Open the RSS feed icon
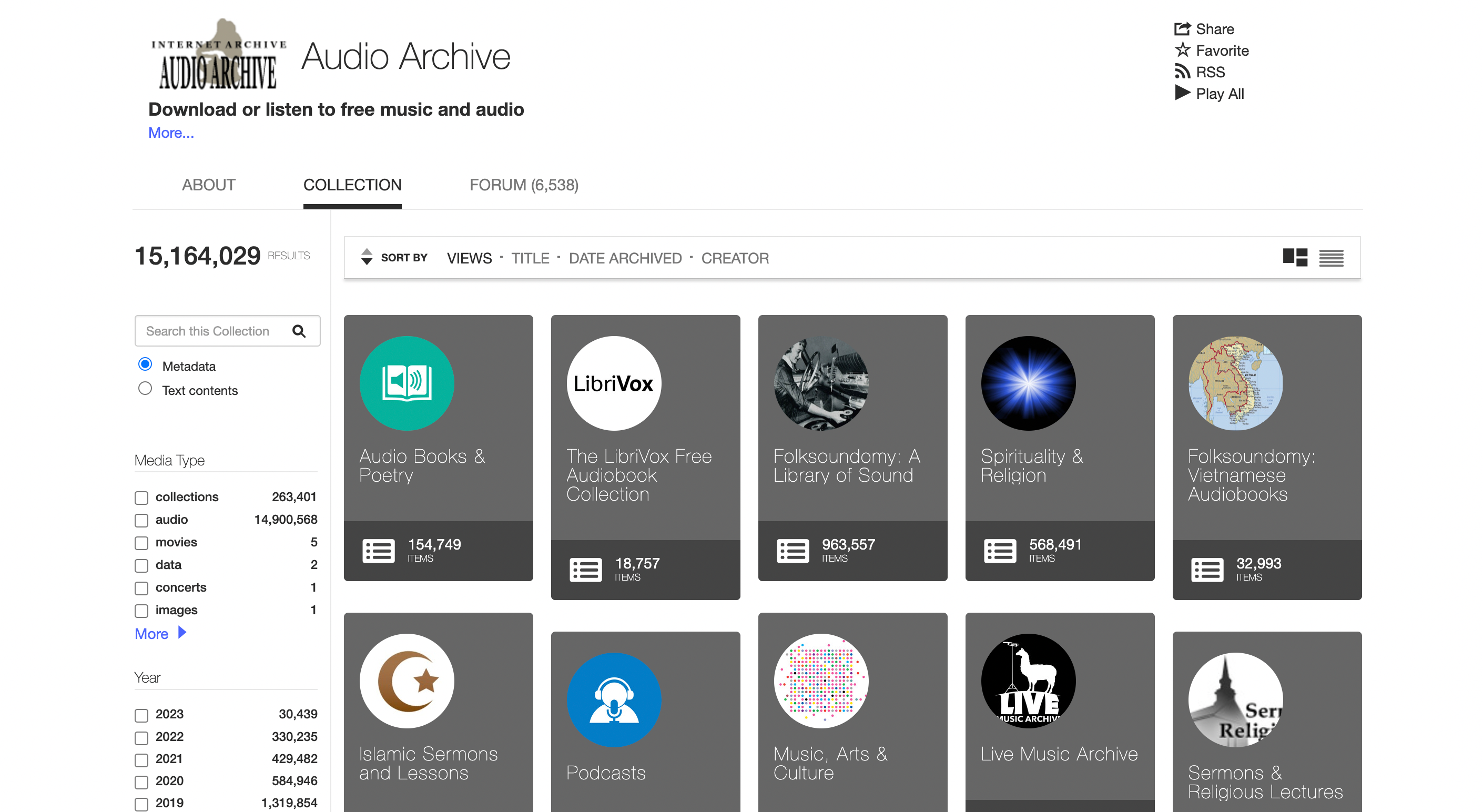 pyautogui.click(x=1182, y=72)
